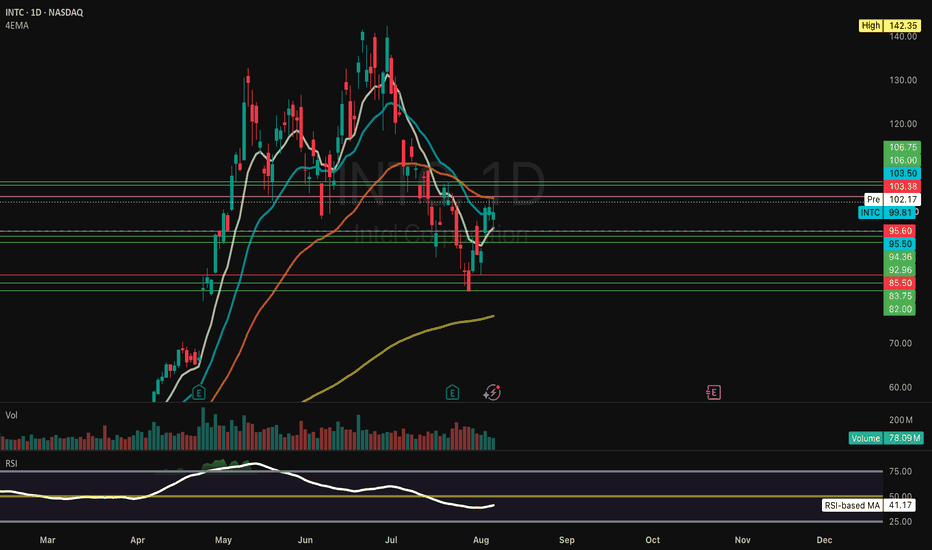Viewport: 932px width, 550px height.
Task: Select the 82.00 green price level label
Action: pyautogui.click(x=899, y=309)
